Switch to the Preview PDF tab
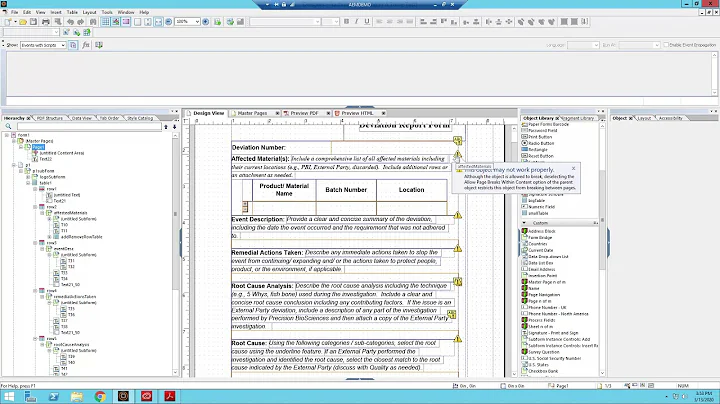 (304, 113)
